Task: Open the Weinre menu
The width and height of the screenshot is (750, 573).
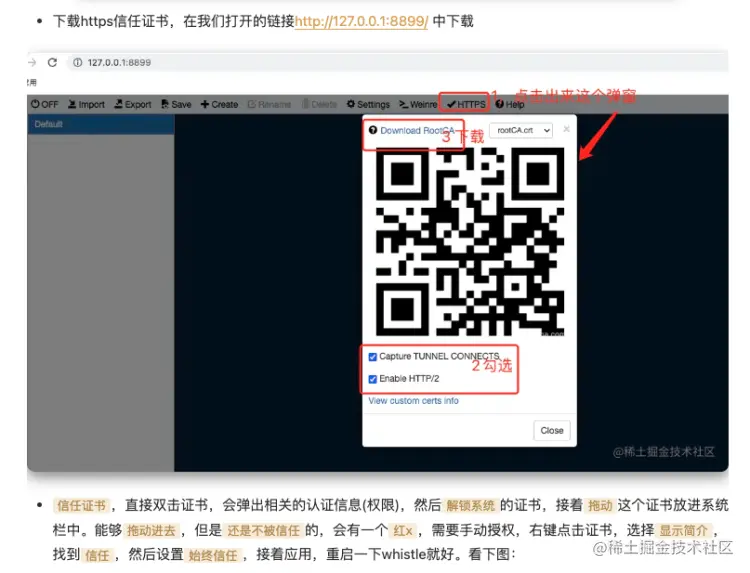Action: (418, 104)
